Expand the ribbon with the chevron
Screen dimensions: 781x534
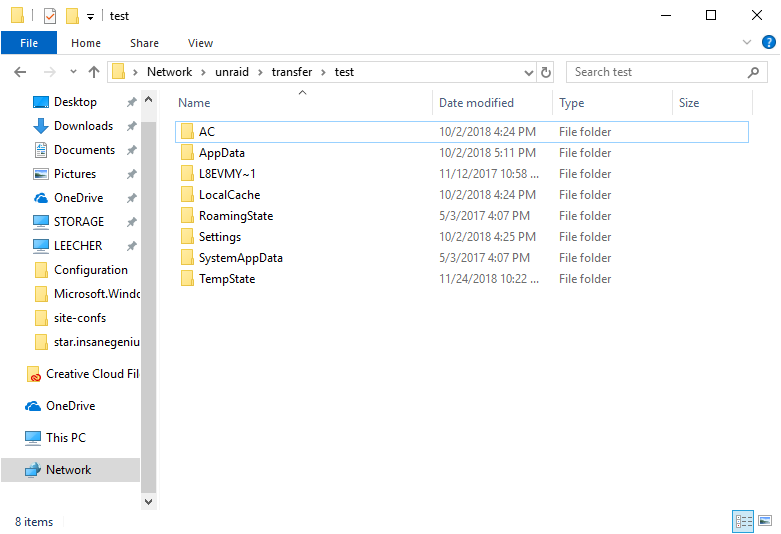(747, 42)
